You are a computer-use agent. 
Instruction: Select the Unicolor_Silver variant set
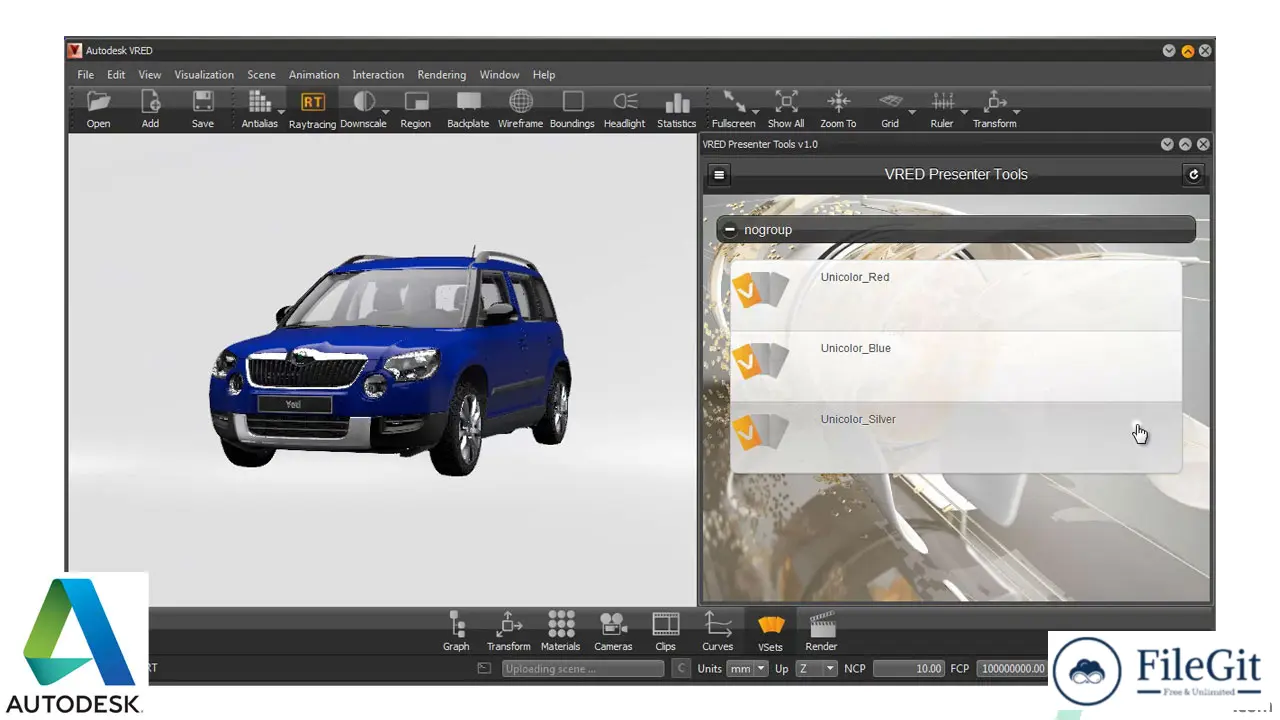tap(955, 438)
